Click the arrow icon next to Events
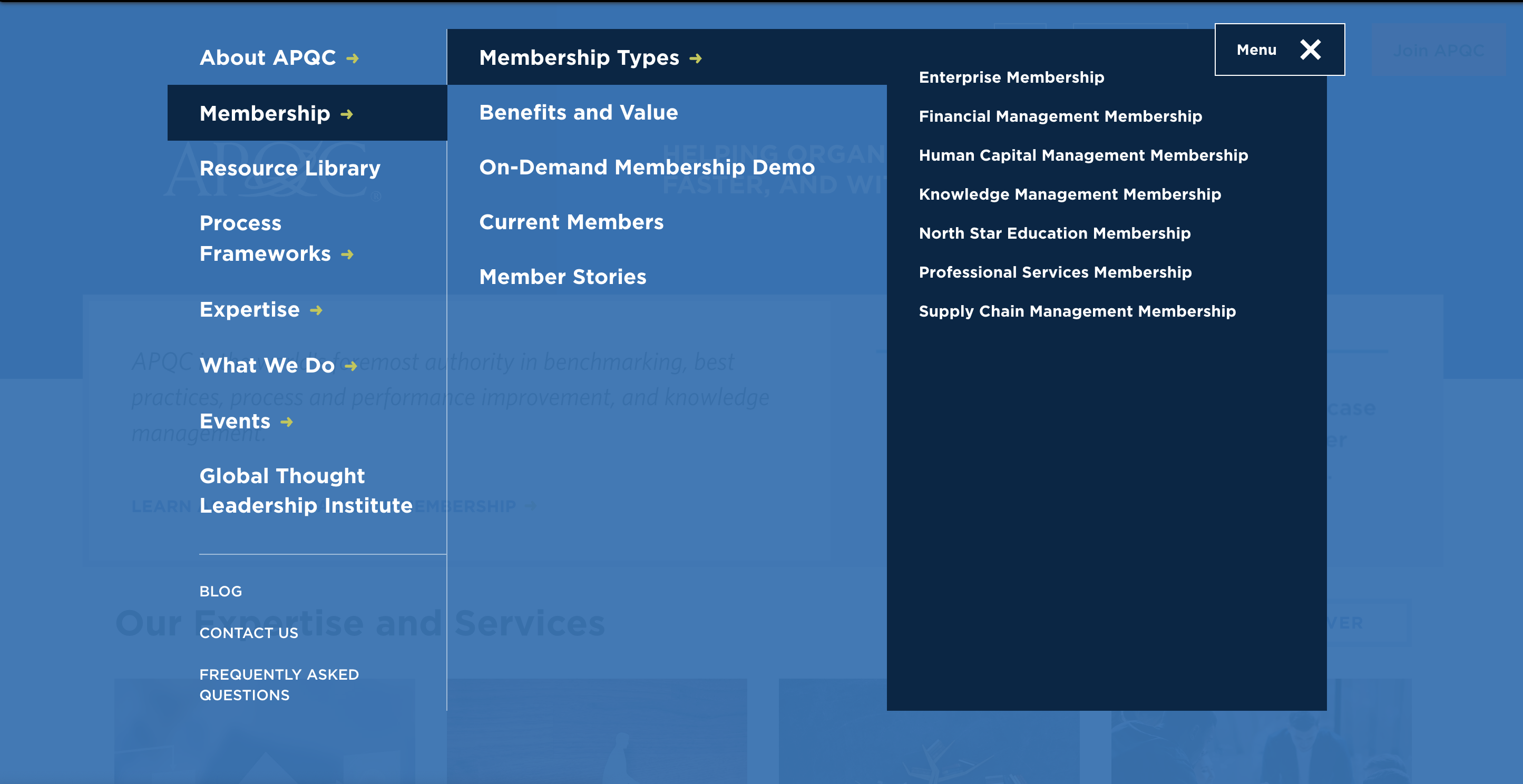1523x784 pixels. pyautogui.click(x=287, y=423)
